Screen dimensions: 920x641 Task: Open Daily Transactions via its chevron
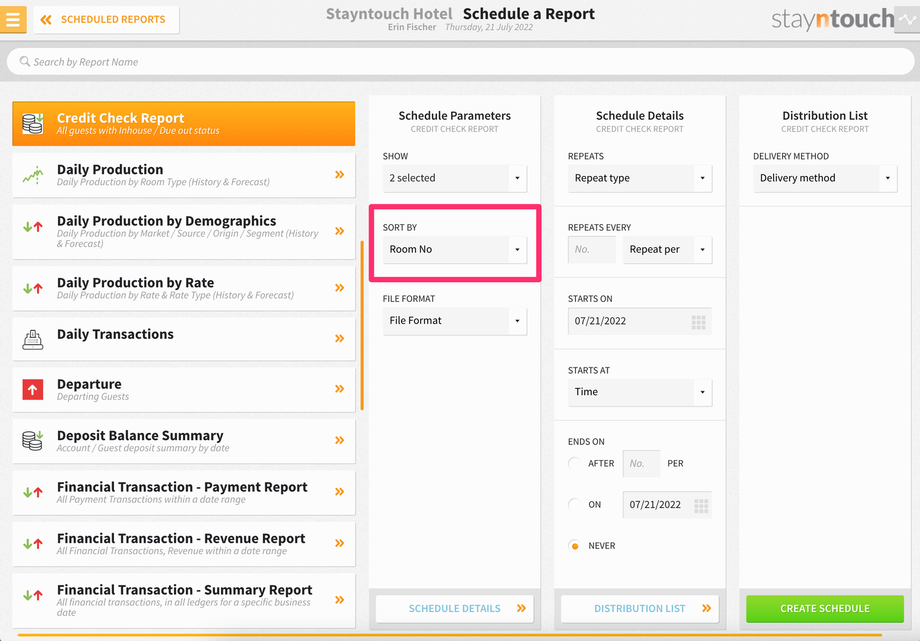pos(339,338)
